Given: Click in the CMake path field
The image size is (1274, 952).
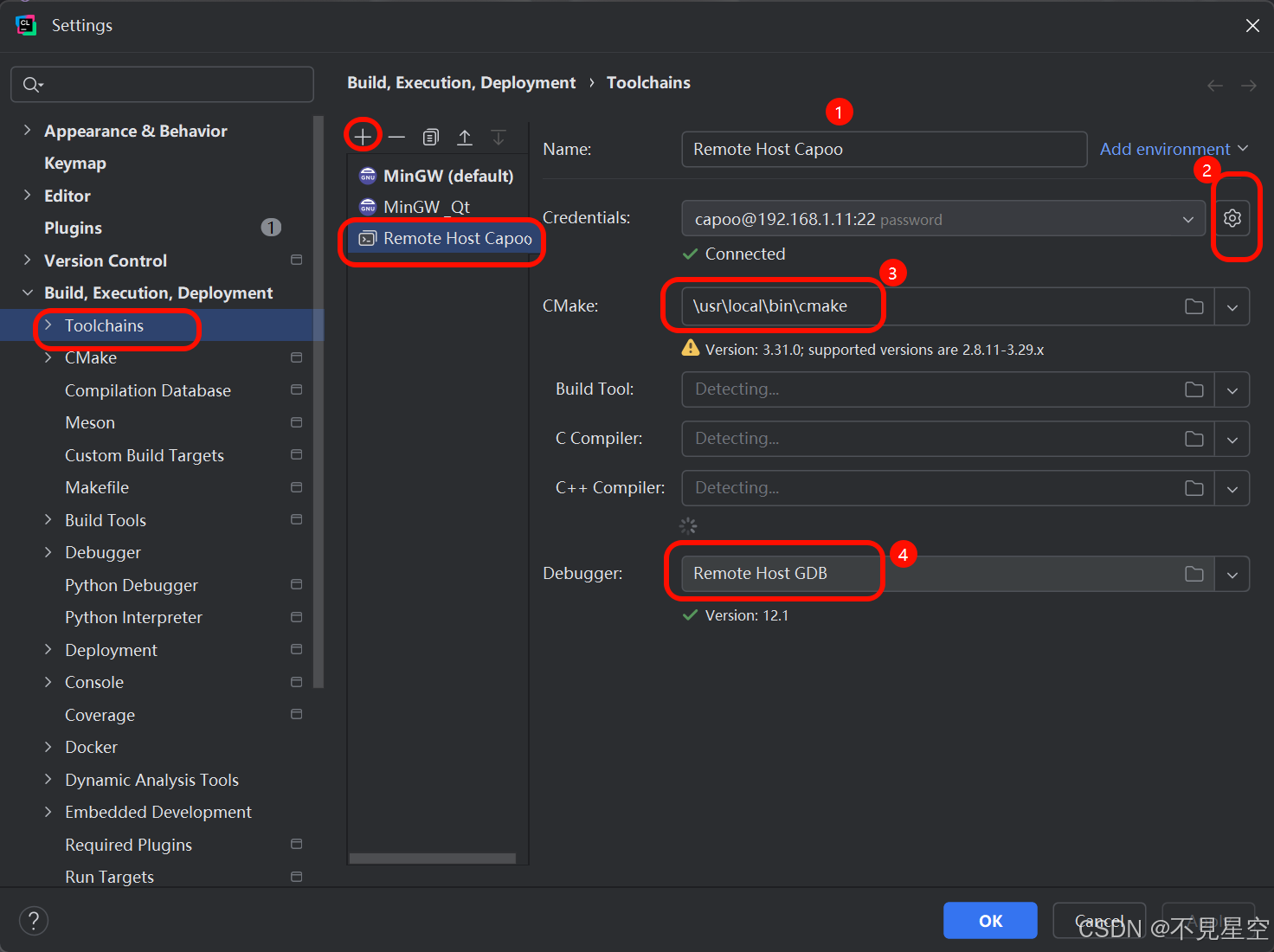Looking at the screenshot, I should click(x=948, y=306).
